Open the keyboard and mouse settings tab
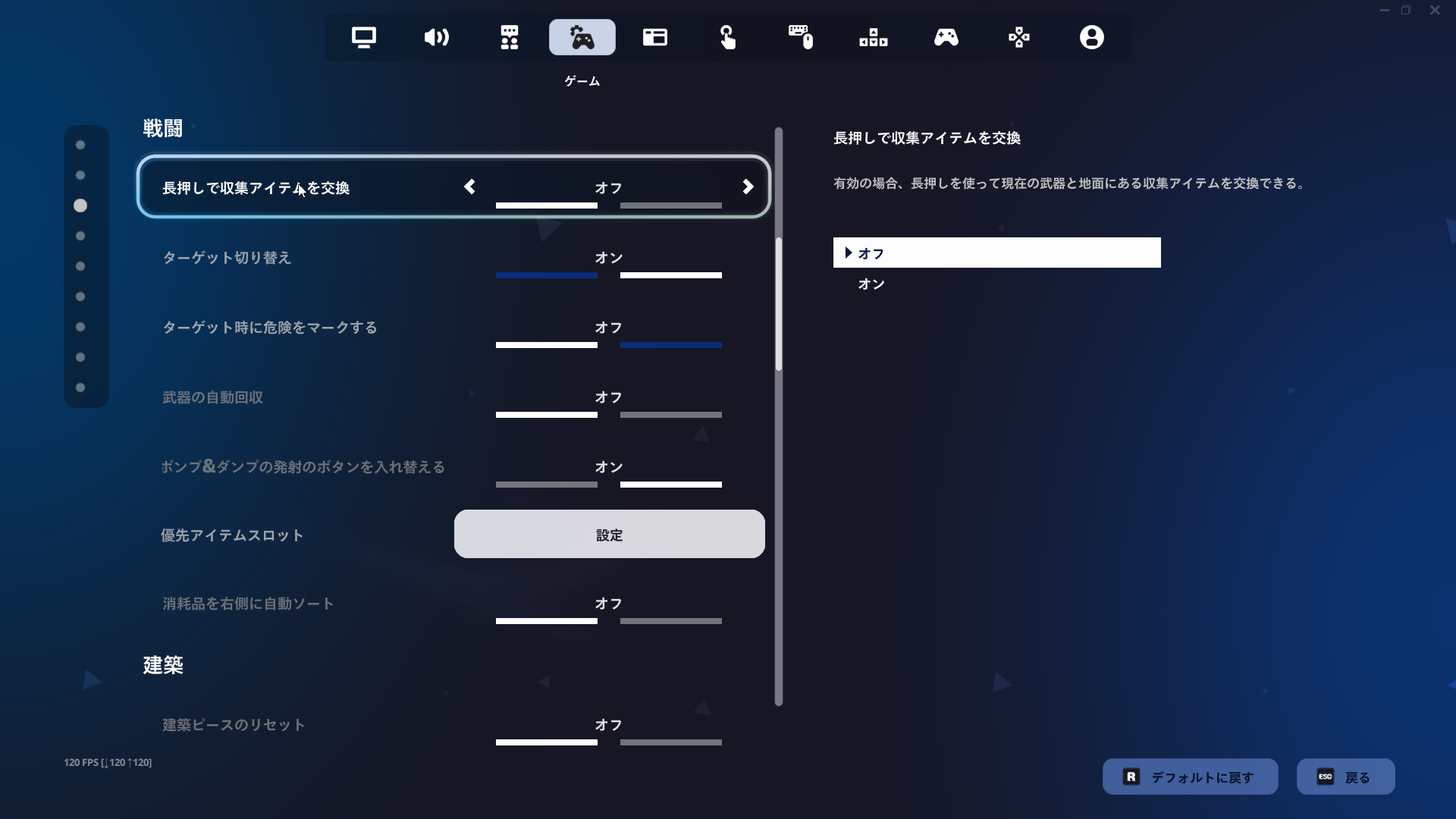This screenshot has width=1456, height=819. (801, 37)
